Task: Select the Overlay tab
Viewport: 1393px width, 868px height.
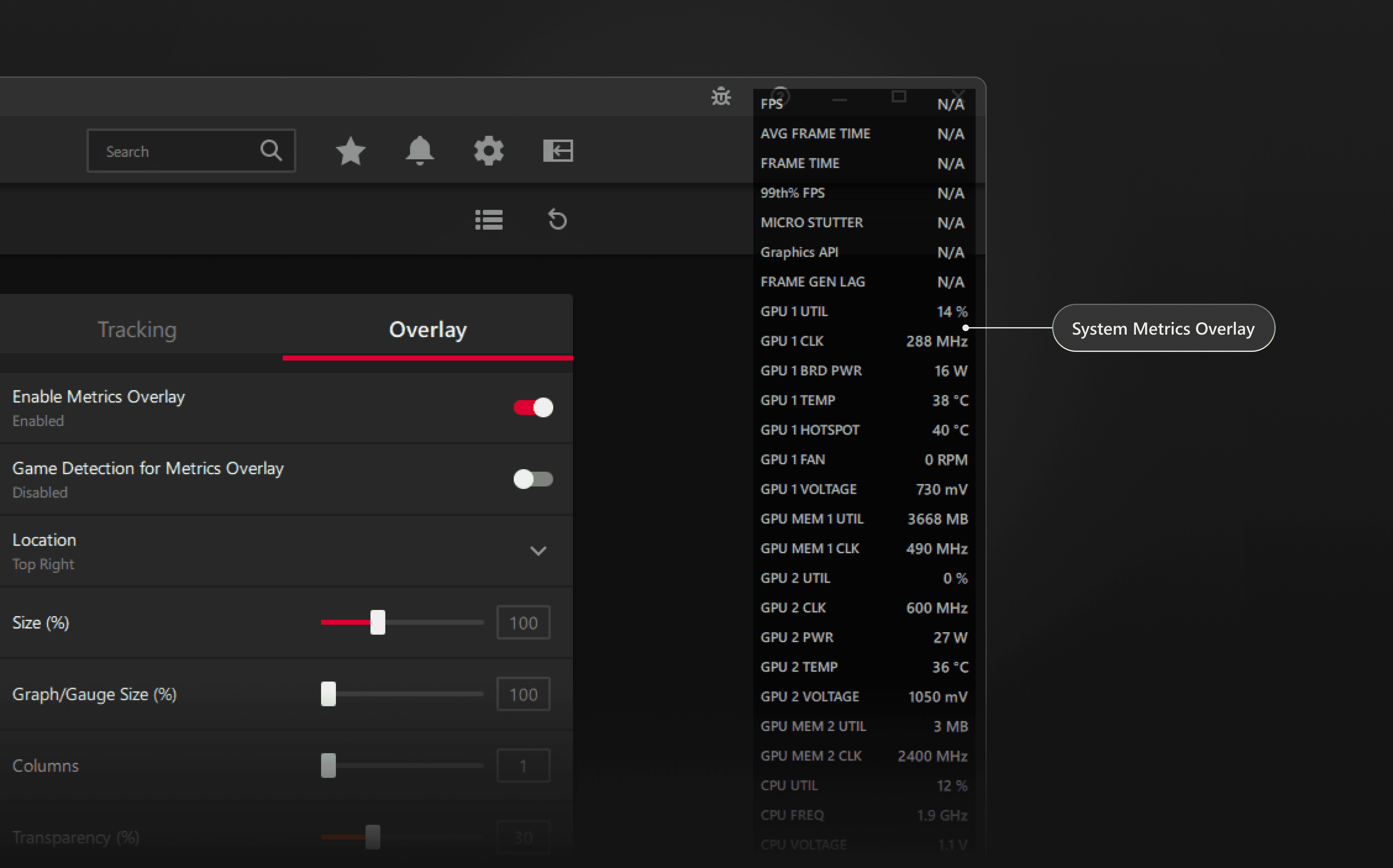Action: pyautogui.click(x=428, y=330)
